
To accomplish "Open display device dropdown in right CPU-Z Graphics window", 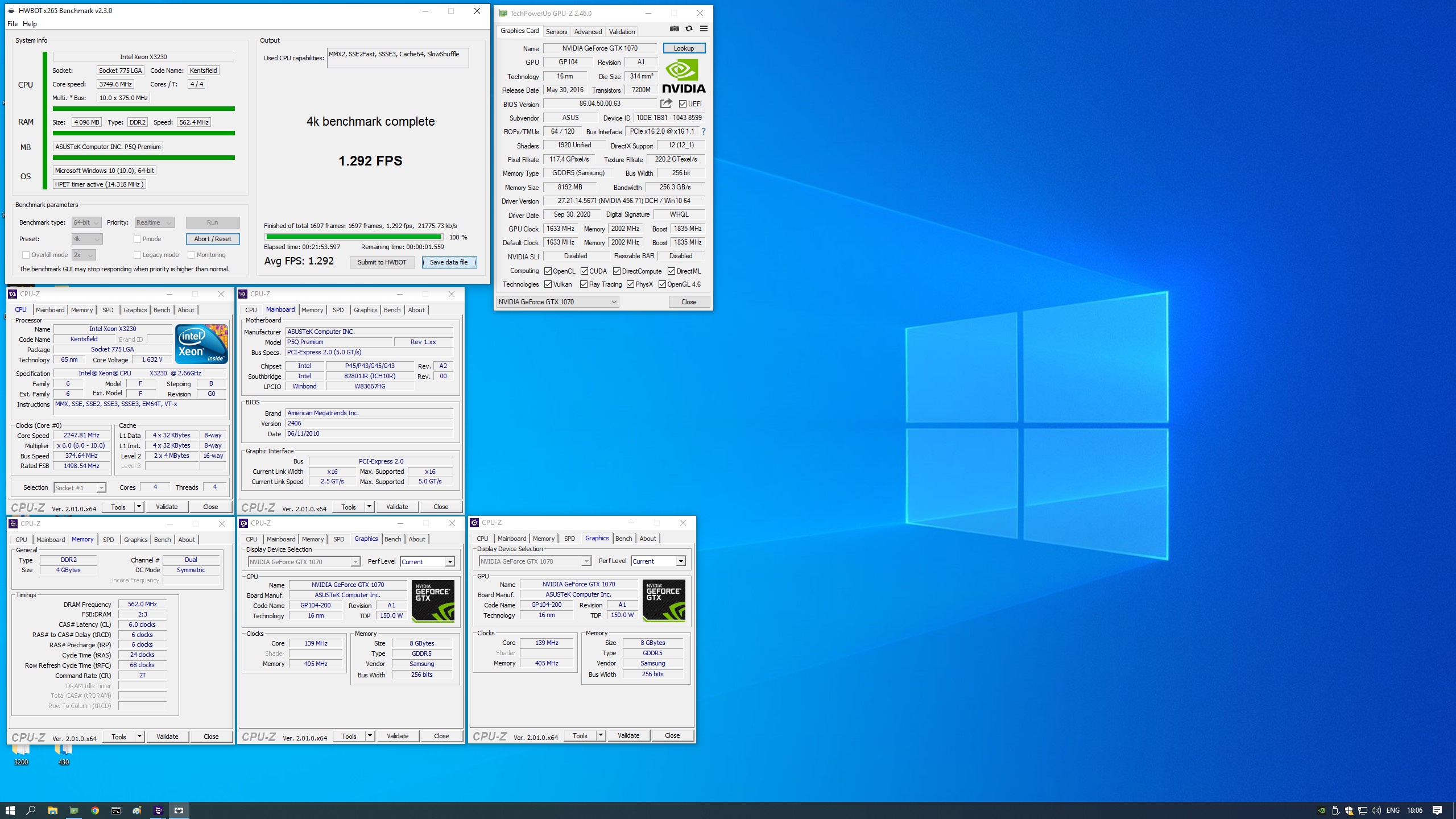I will [x=535, y=561].
